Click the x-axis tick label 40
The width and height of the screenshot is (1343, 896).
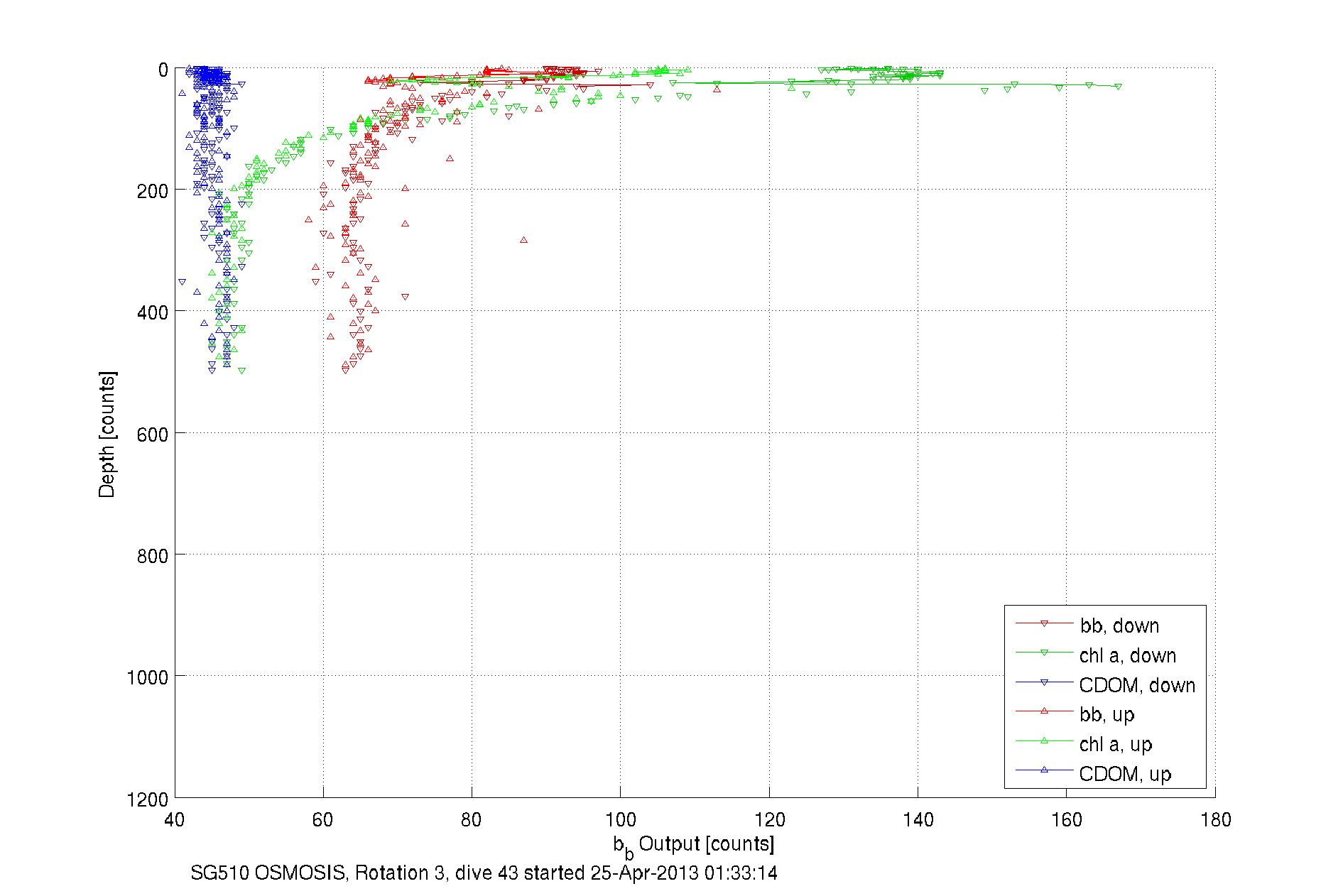[174, 820]
